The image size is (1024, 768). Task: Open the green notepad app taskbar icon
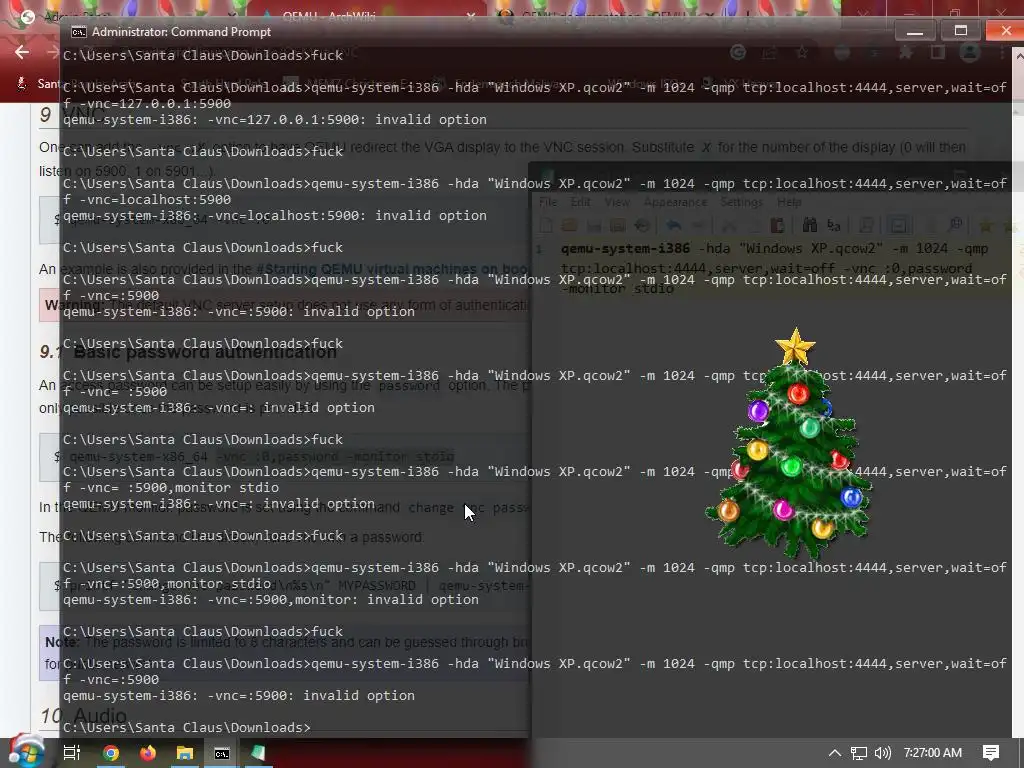pyautogui.click(x=259, y=753)
